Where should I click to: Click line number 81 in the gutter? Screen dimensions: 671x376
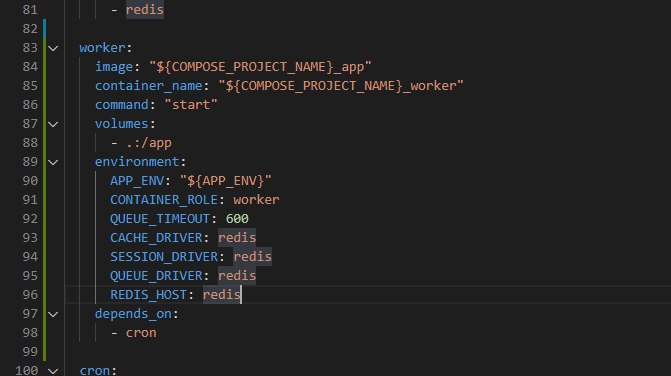pyautogui.click(x=30, y=9)
